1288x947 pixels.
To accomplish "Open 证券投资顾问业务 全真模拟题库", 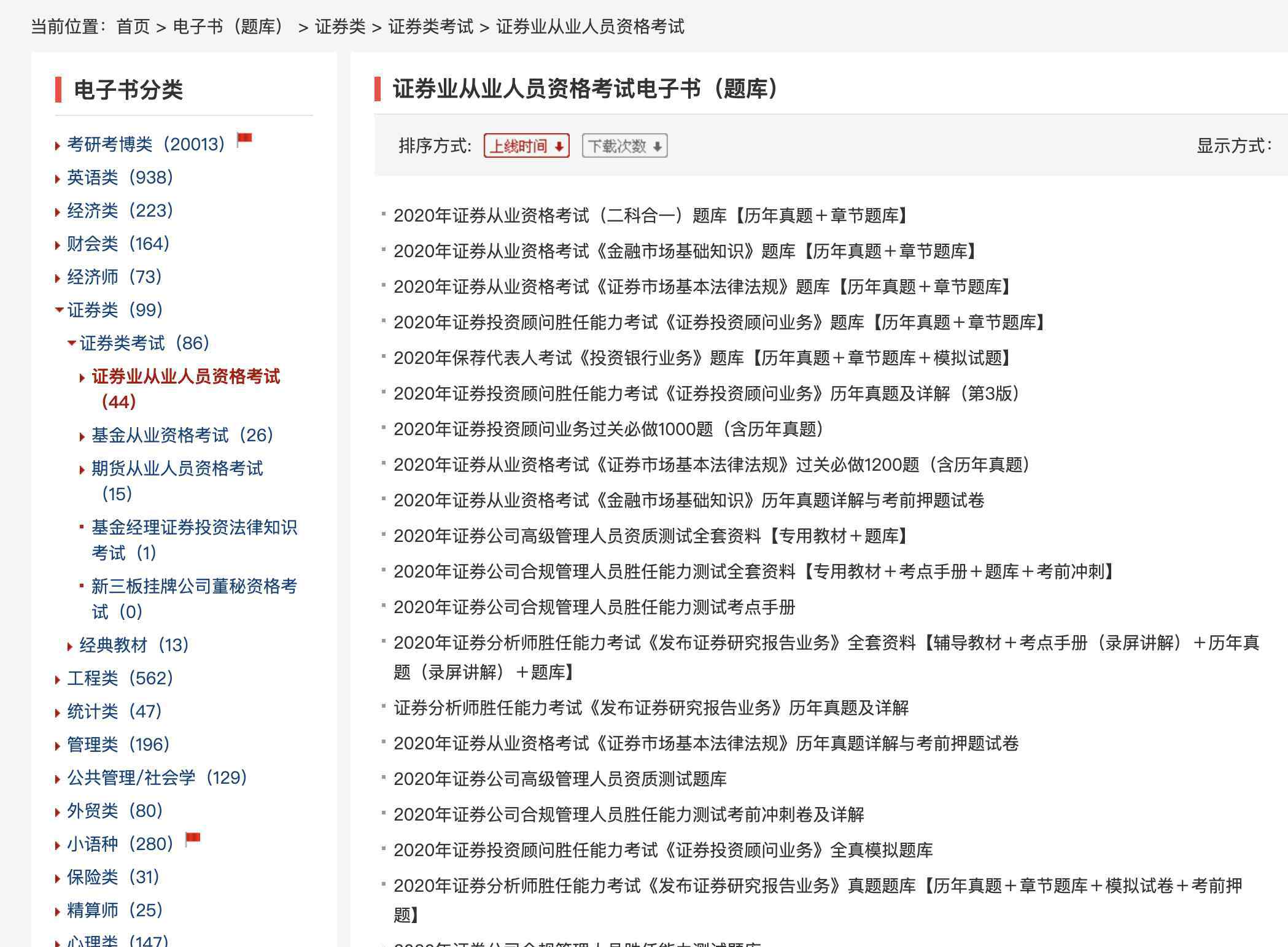I will click(663, 850).
